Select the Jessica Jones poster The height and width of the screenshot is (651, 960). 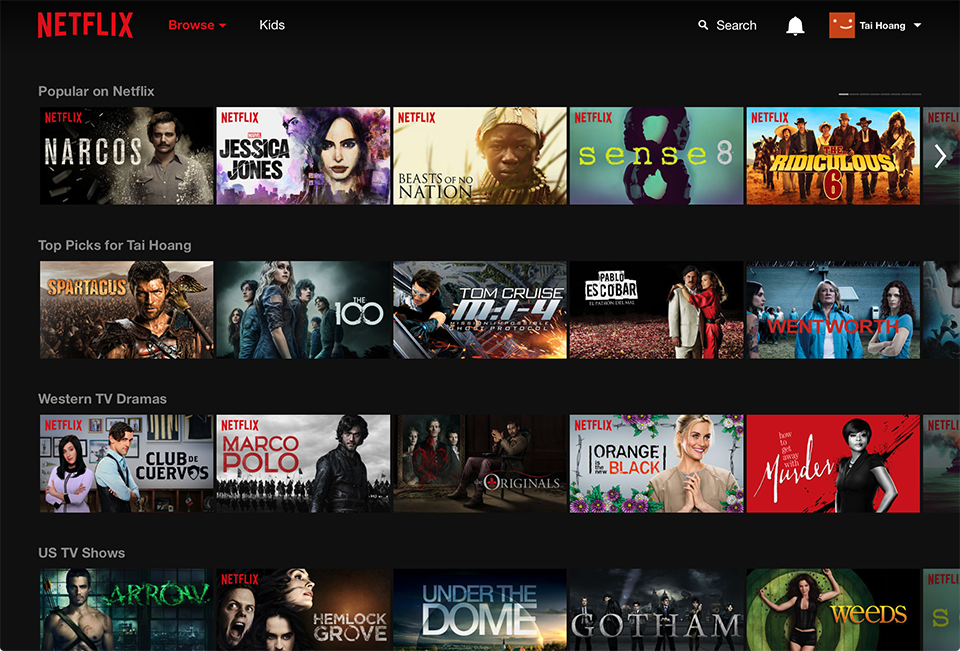[x=303, y=156]
